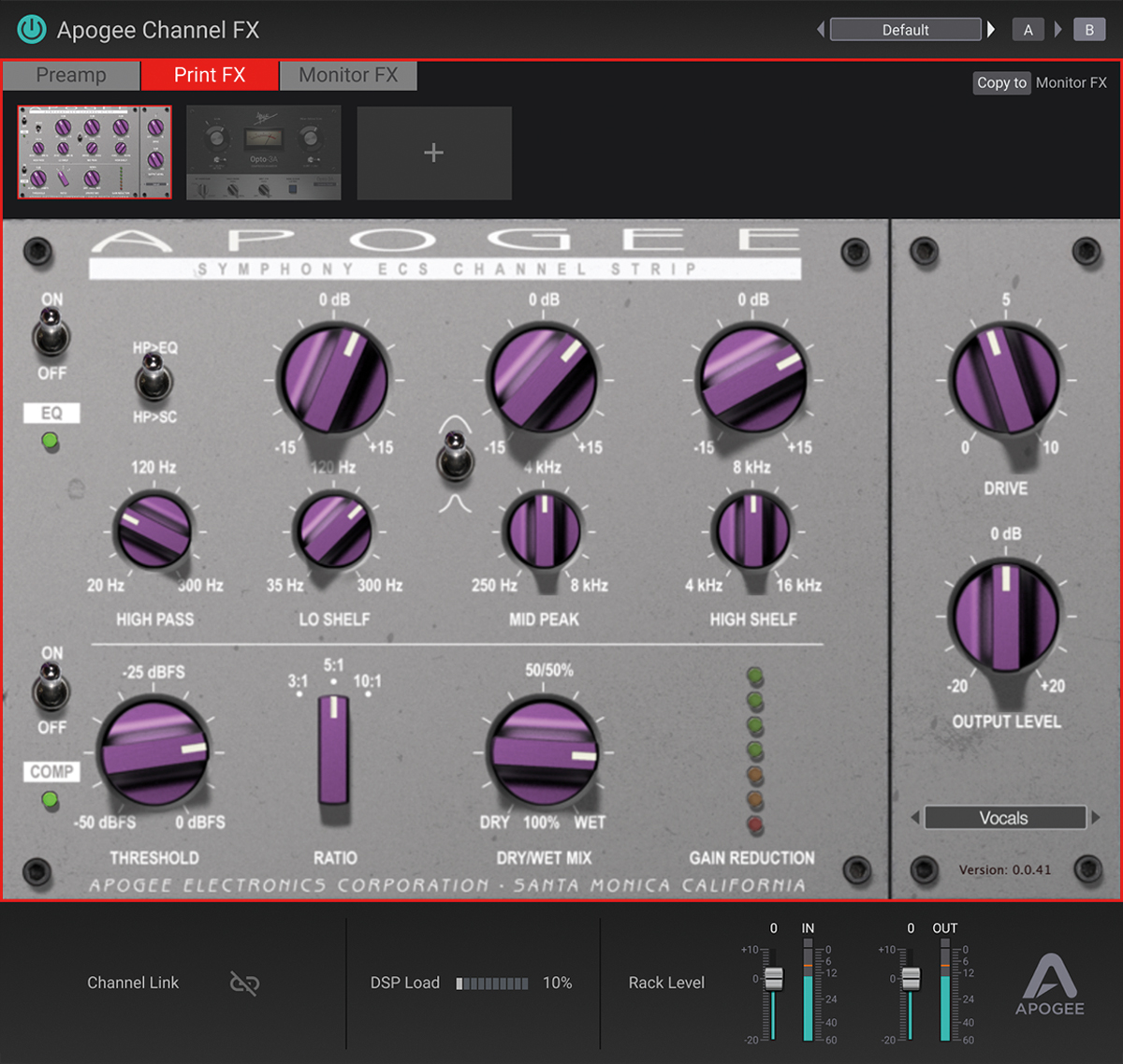The width and height of the screenshot is (1123, 1064).
Task: Click the High Shelf gain knob
Action: [752, 380]
